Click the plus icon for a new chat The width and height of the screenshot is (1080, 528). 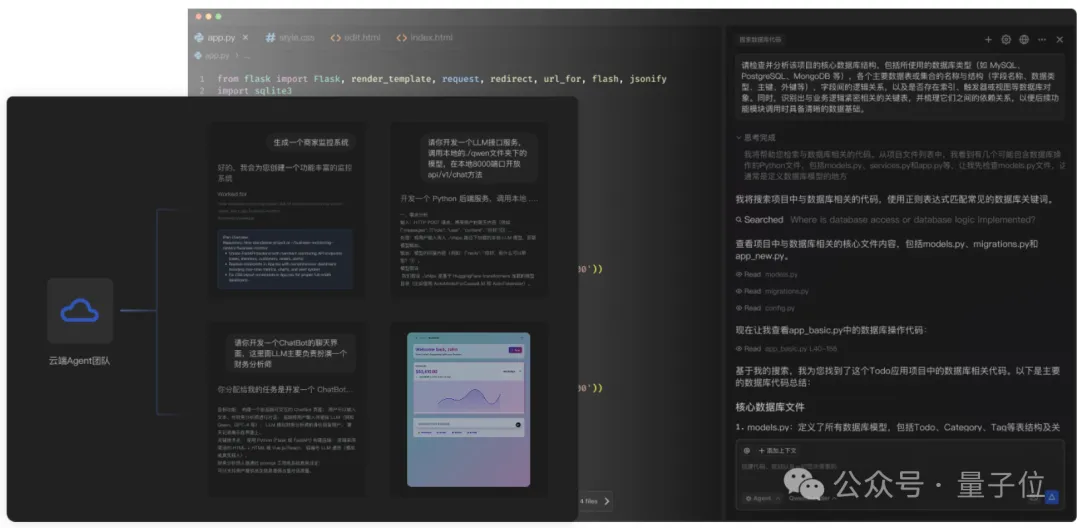tap(988, 40)
